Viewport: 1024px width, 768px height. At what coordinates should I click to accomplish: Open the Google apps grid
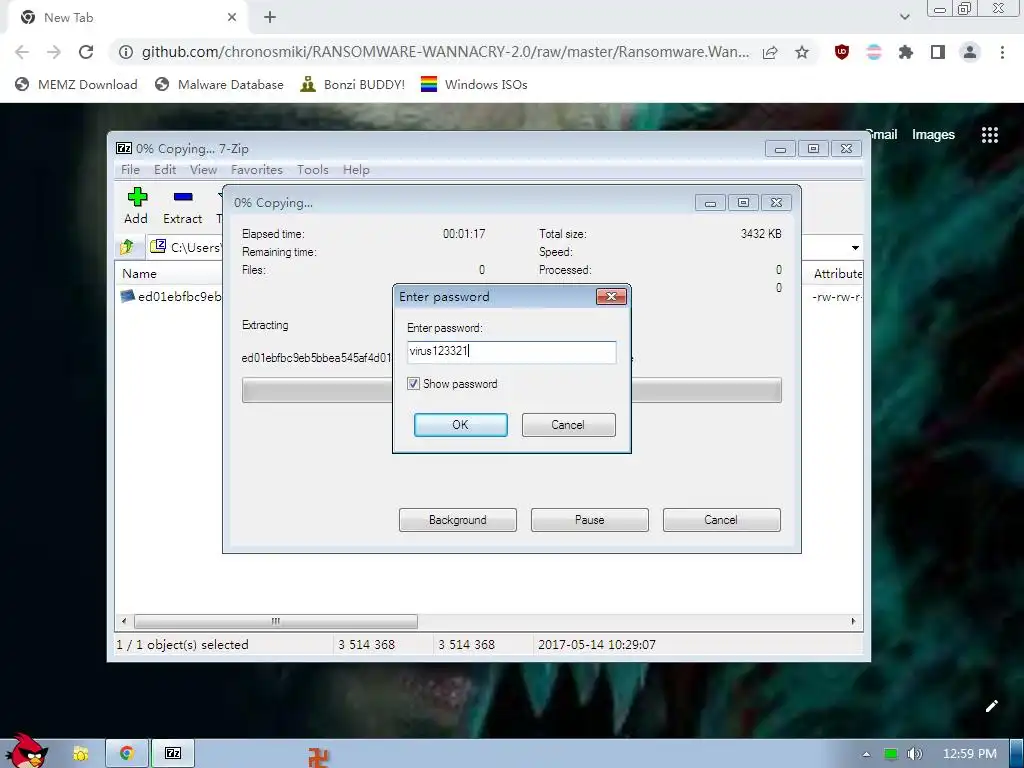pyautogui.click(x=990, y=135)
